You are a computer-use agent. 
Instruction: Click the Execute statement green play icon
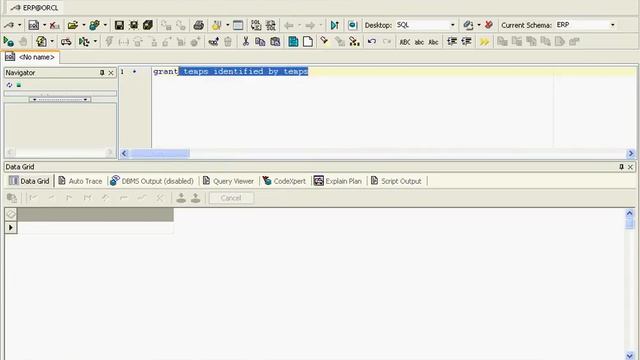click(8, 41)
